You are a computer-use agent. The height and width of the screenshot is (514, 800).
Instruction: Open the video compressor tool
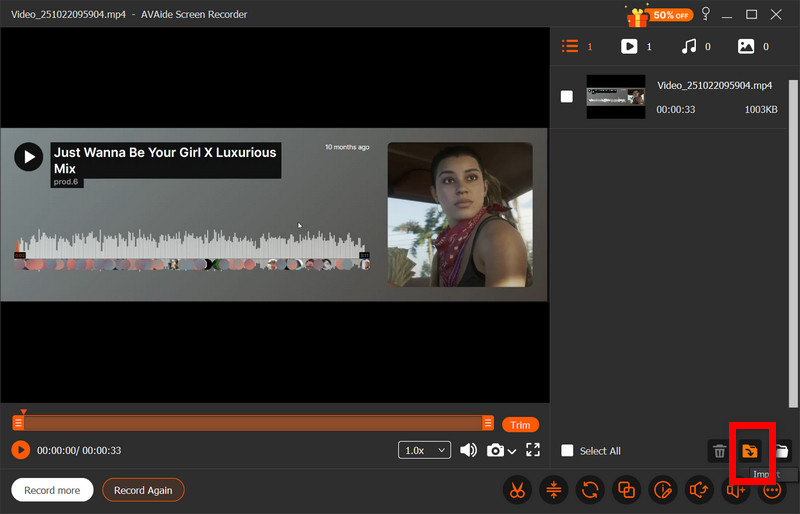point(554,490)
